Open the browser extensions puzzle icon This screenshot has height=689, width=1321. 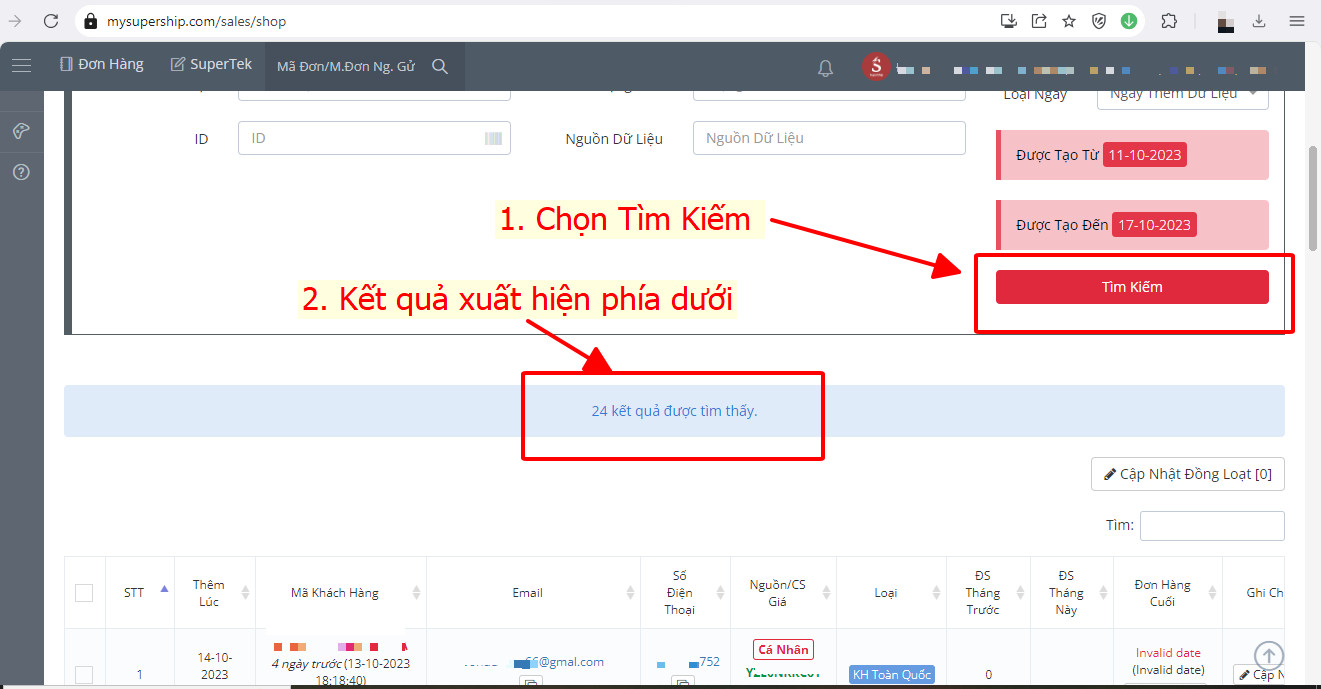[1168, 20]
